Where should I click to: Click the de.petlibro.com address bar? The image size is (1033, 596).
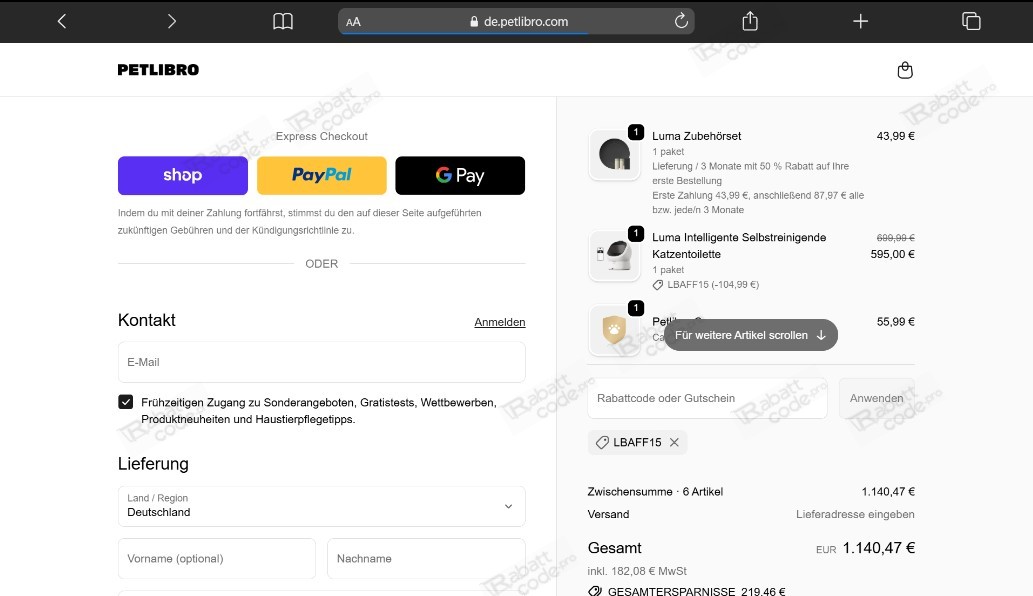pyautogui.click(x=516, y=21)
